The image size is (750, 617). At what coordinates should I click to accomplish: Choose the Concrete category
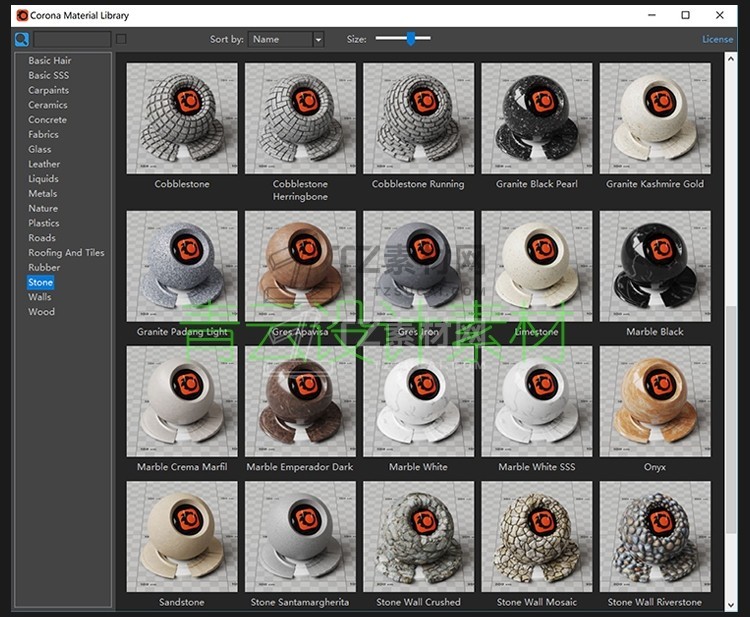click(47, 120)
